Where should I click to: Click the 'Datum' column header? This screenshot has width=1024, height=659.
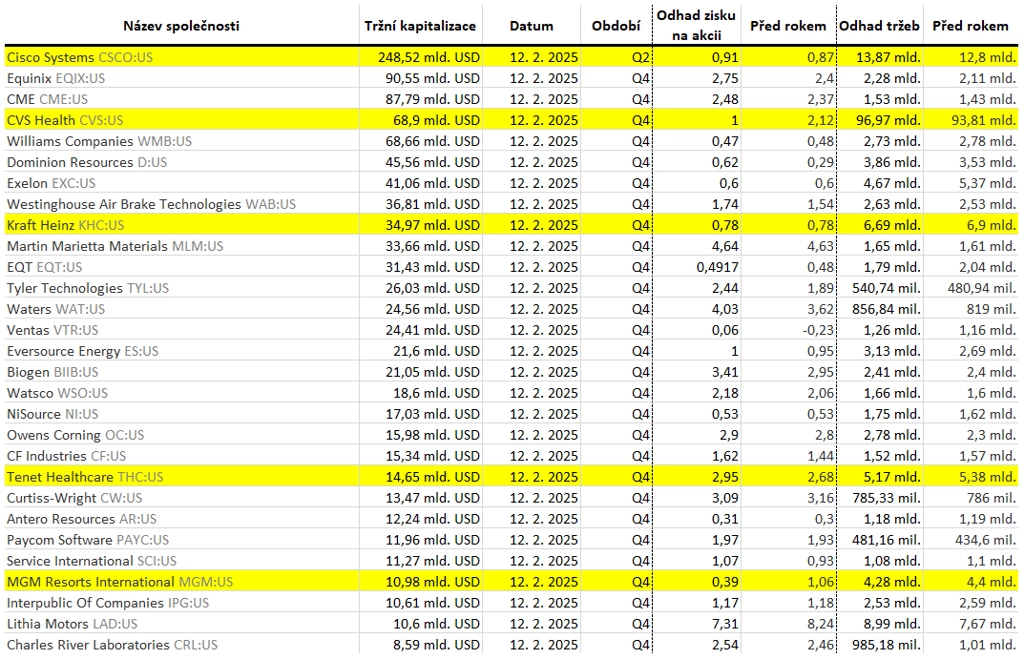pyautogui.click(x=531, y=26)
